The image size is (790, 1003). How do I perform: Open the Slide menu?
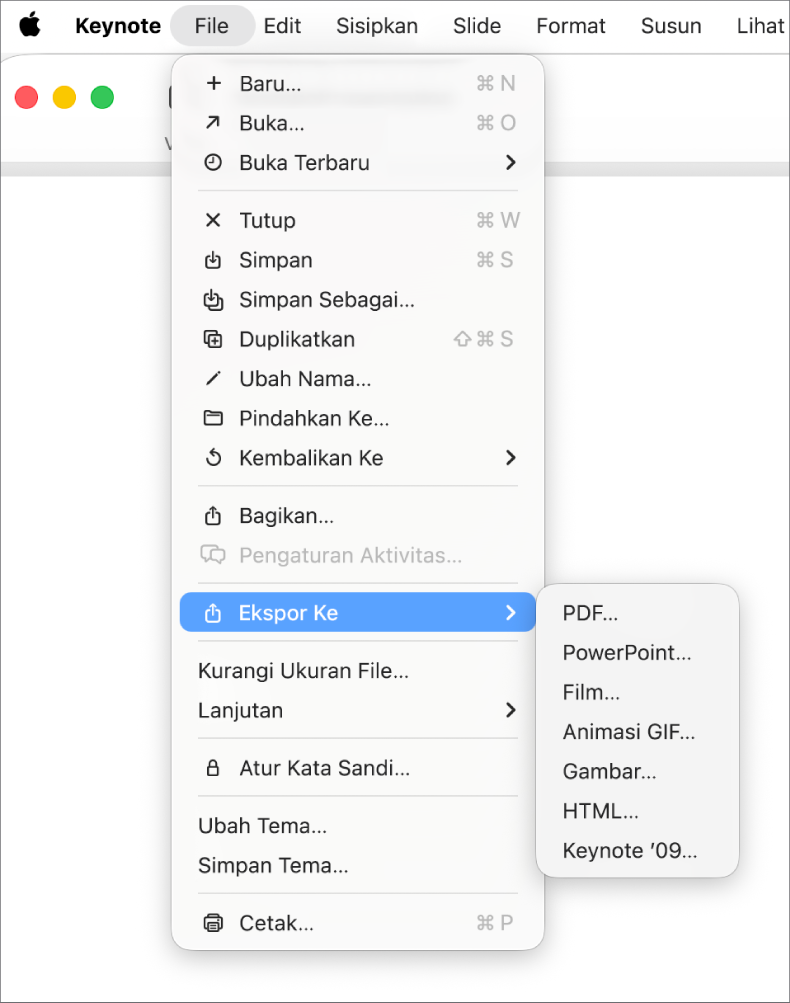(x=477, y=26)
